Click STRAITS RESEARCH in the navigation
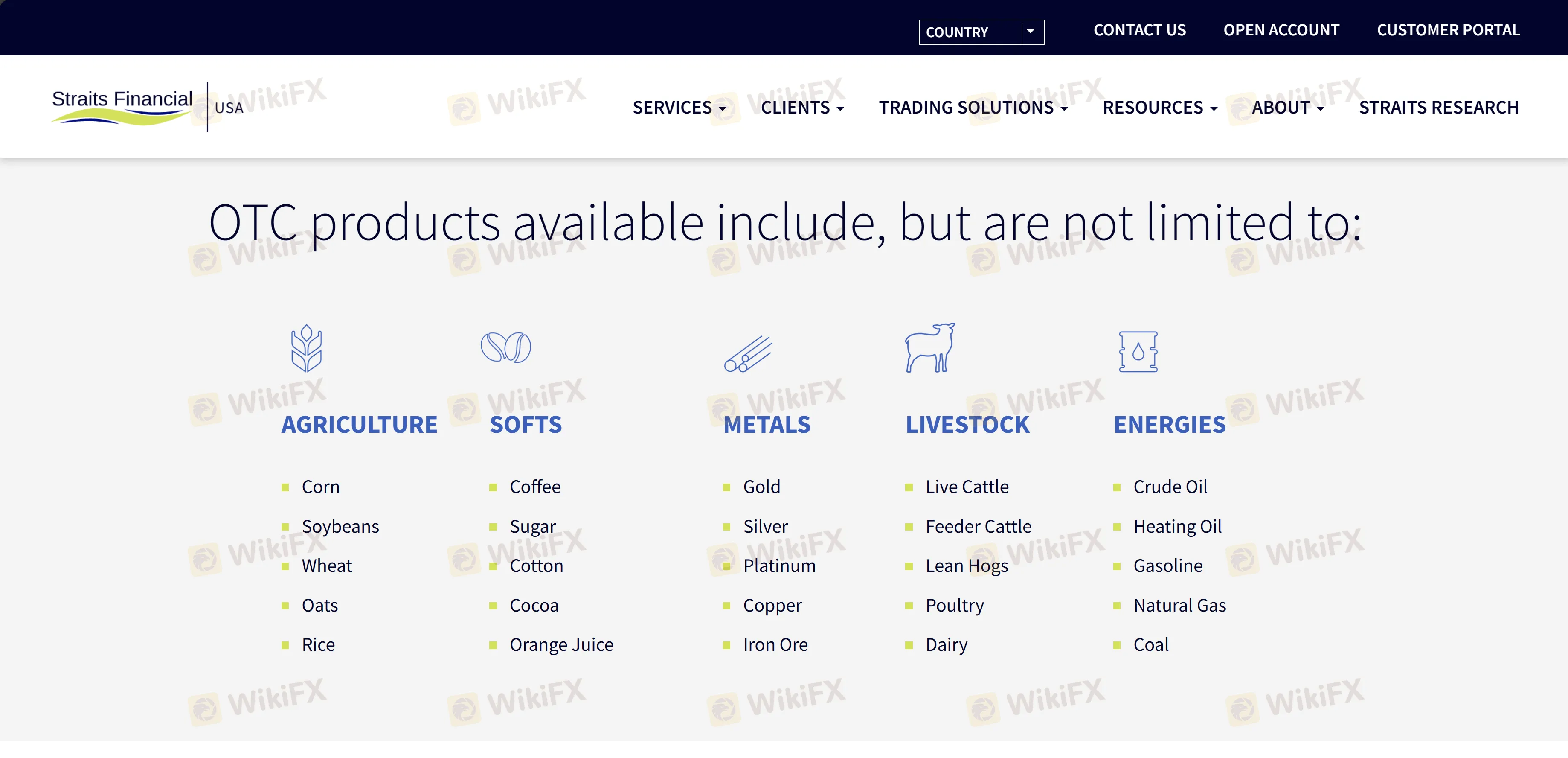 [1438, 107]
